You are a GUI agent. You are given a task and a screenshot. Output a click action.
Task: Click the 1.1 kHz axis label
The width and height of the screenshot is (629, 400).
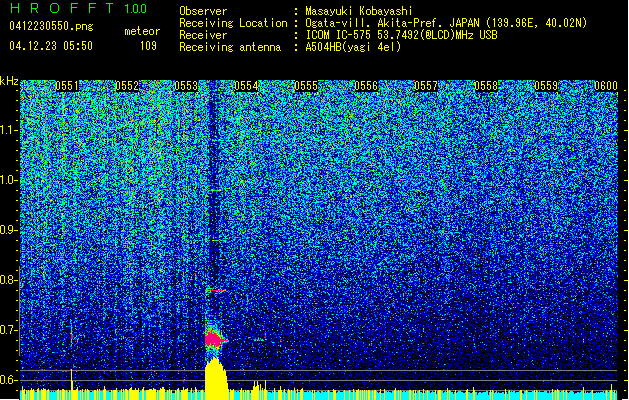click(8, 130)
